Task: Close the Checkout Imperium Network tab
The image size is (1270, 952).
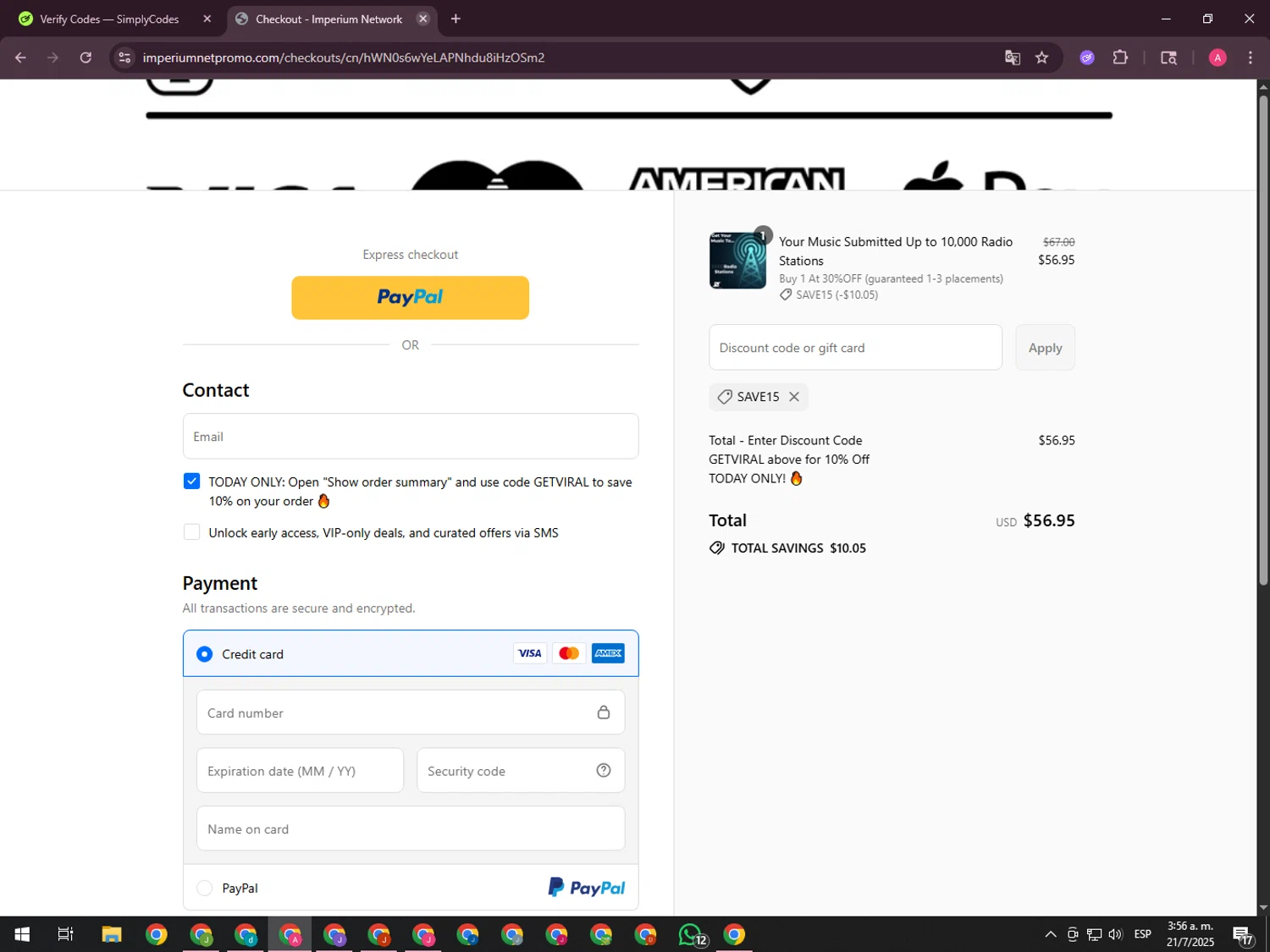Action: [423, 19]
